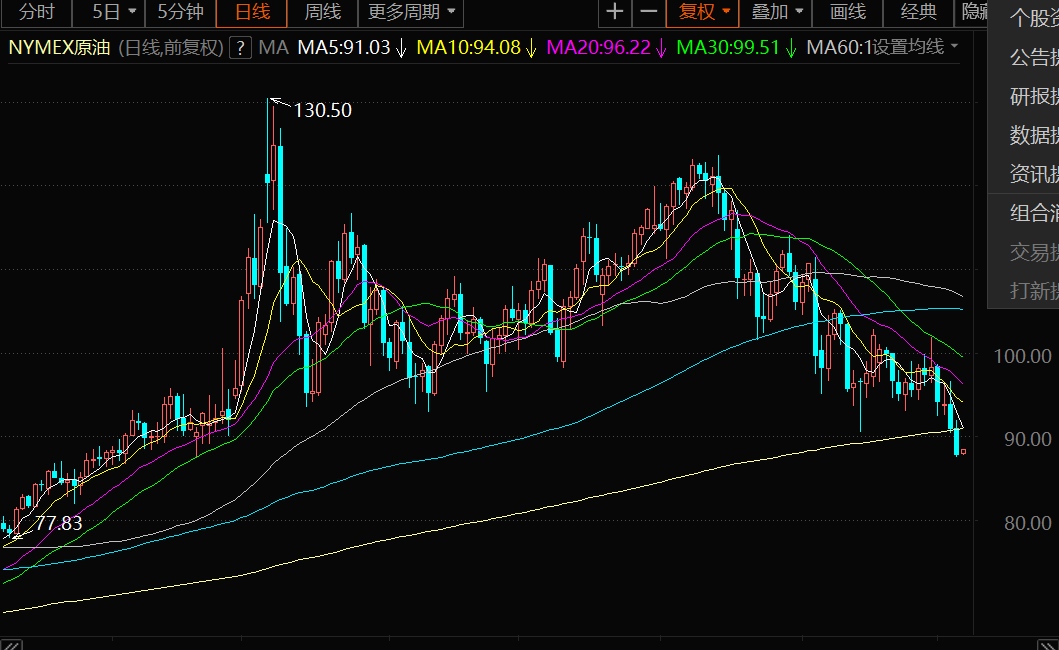
Task: Click the arrow next to MA5:91.03
Action: click(401, 48)
